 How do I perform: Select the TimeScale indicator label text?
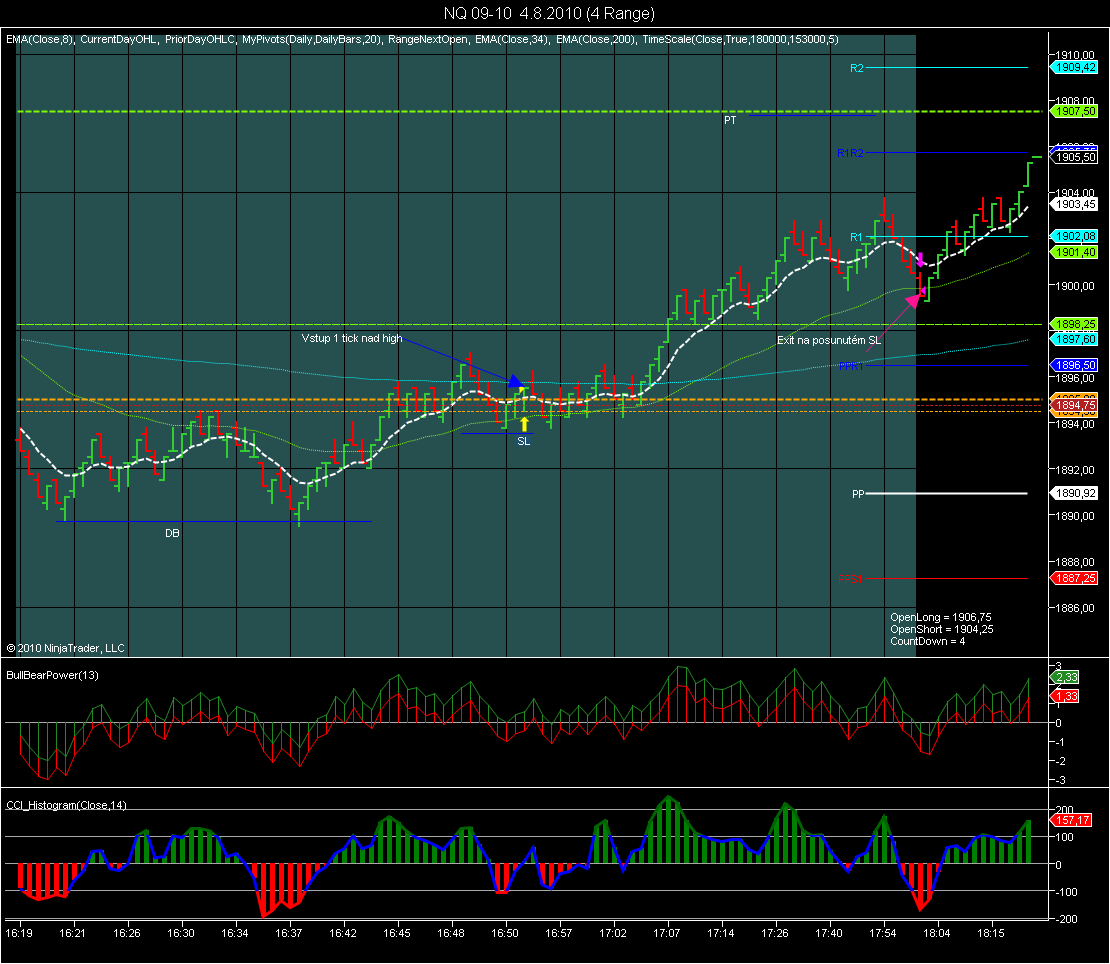coord(740,40)
